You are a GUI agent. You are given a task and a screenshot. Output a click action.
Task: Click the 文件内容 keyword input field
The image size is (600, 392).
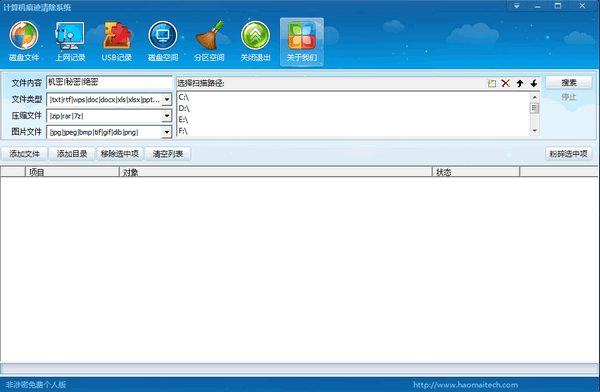(x=109, y=82)
